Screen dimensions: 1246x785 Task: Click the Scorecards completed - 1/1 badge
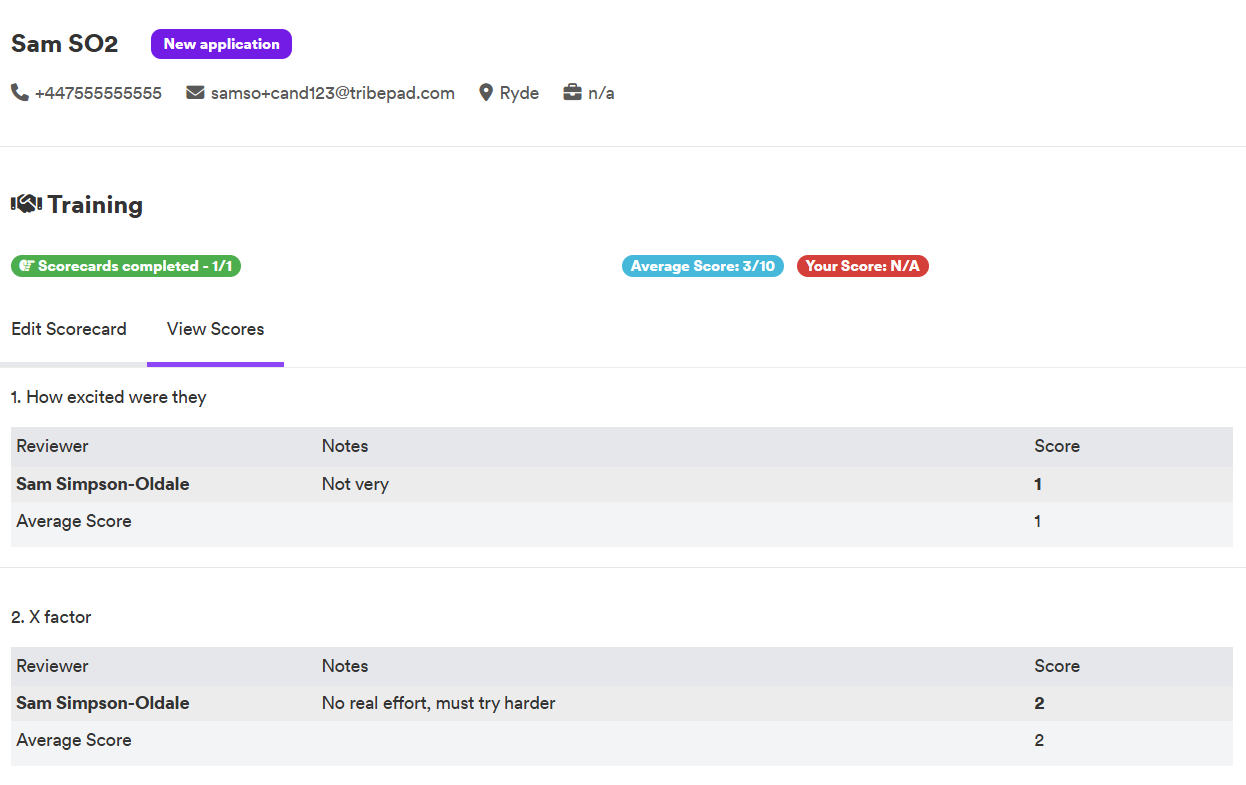[126, 266]
